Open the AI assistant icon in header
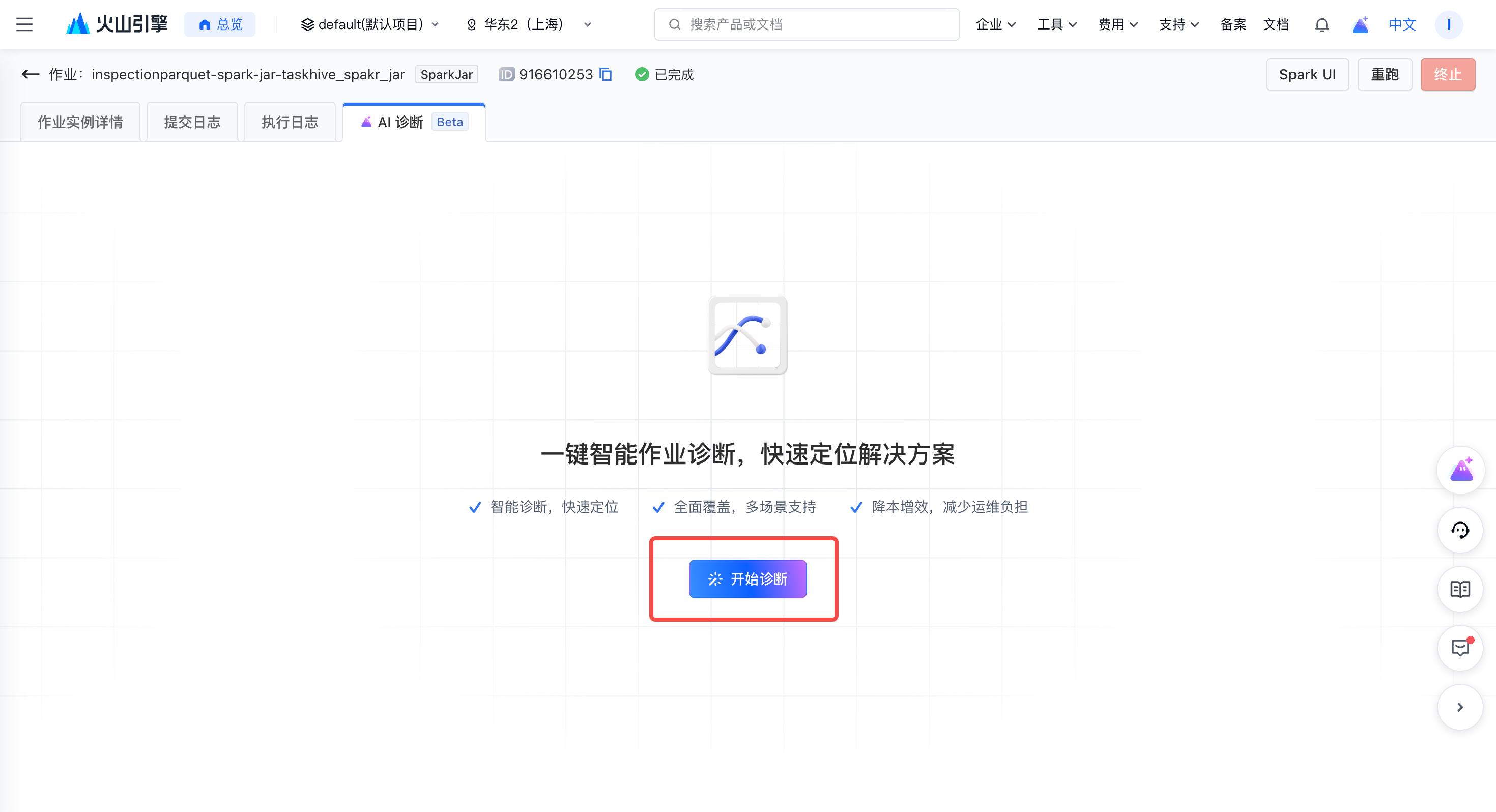1496x812 pixels. (x=1360, y=24)
